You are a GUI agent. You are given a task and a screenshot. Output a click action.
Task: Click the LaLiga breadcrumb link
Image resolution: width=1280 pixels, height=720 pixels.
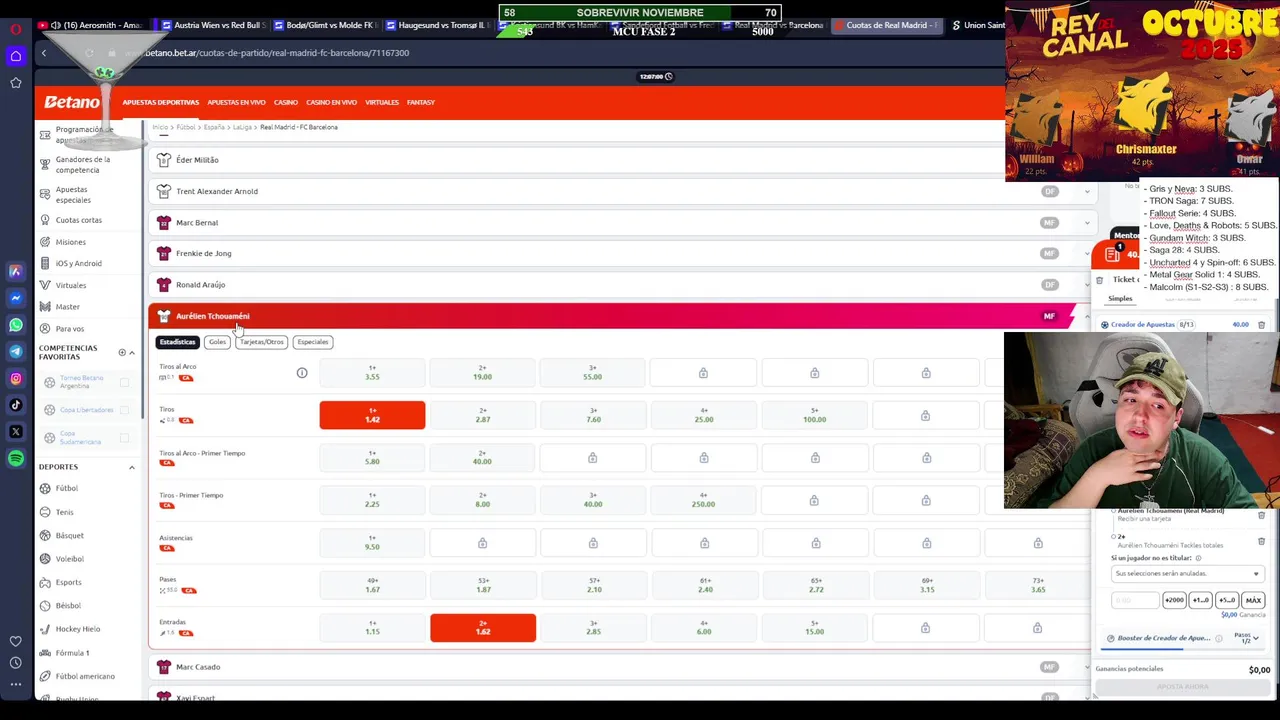(243, 128)
